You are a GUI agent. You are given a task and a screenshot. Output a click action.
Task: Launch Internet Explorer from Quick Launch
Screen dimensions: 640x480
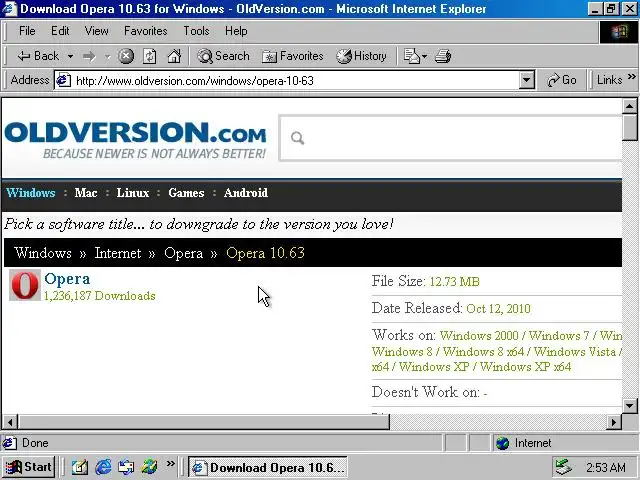click(103, 467)
